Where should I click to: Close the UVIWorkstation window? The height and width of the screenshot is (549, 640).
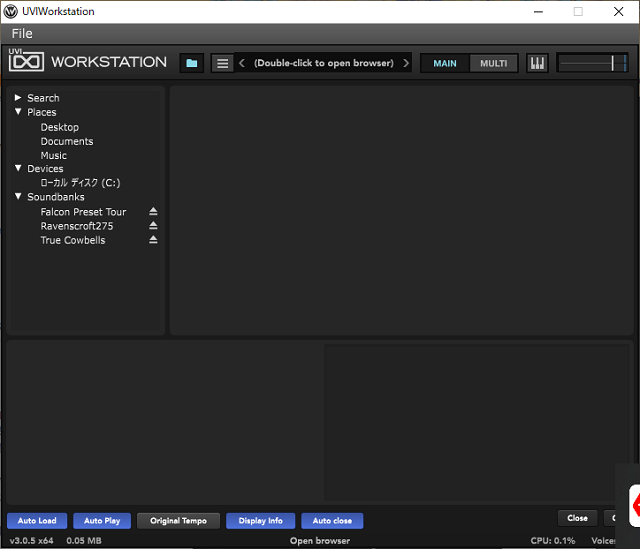point(618,11)
